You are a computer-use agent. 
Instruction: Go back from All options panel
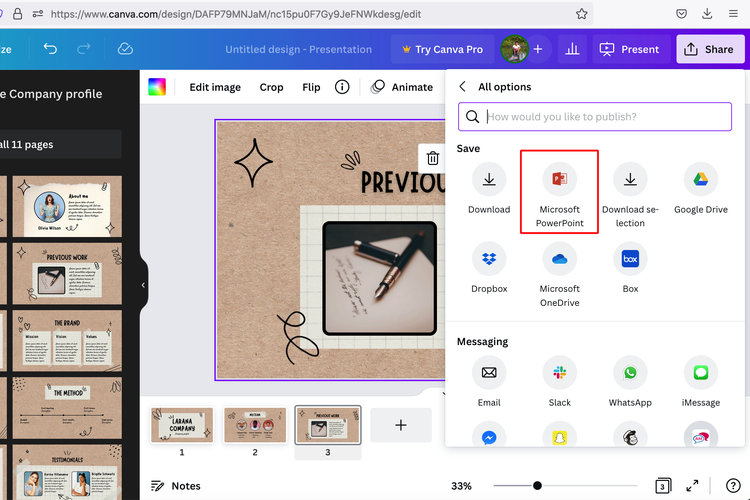click(x=463, y=87)
